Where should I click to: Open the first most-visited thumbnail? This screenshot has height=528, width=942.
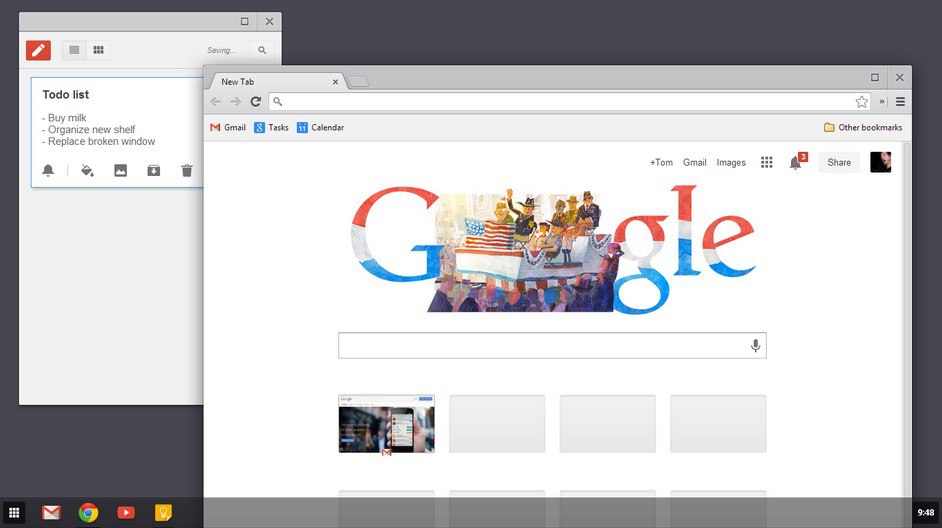click(x=386, y=423)
